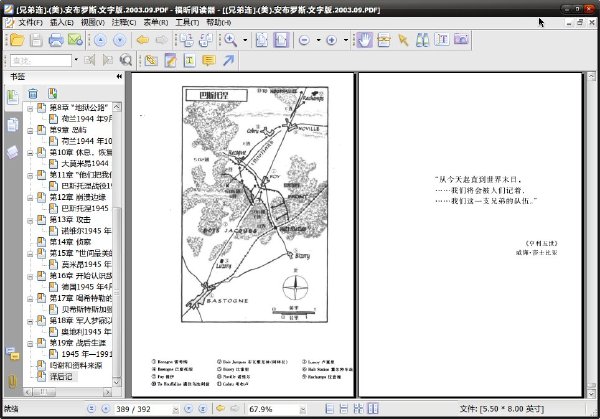The width and height of the screenshot is (600, 419).
Task: Go to bookmark 1945 年—1991
Action: (87, 354)
